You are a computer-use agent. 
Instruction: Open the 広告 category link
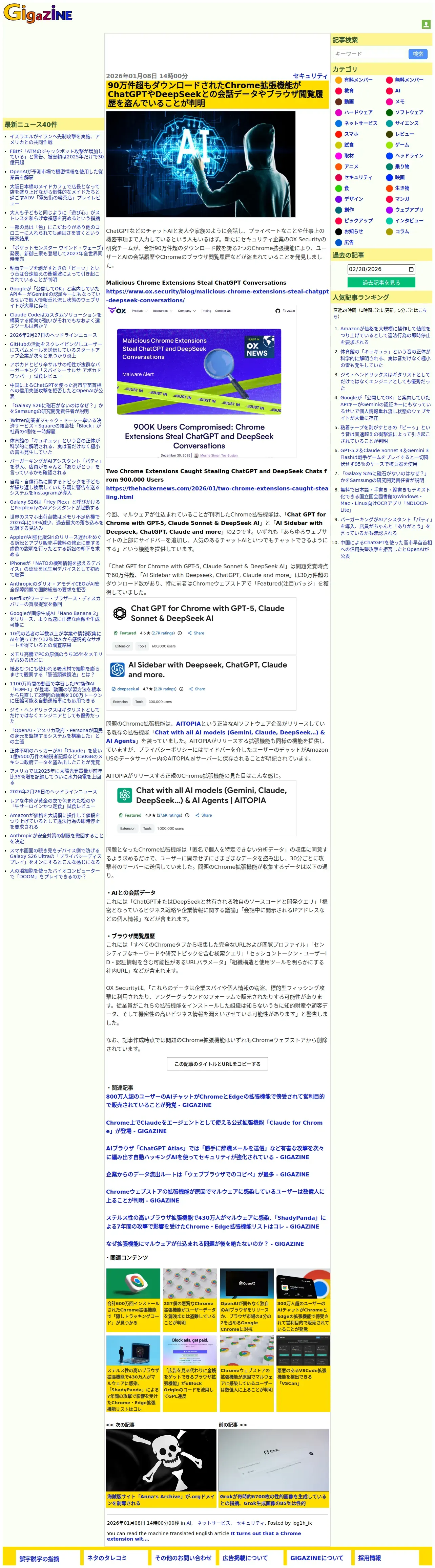(349, 242)
